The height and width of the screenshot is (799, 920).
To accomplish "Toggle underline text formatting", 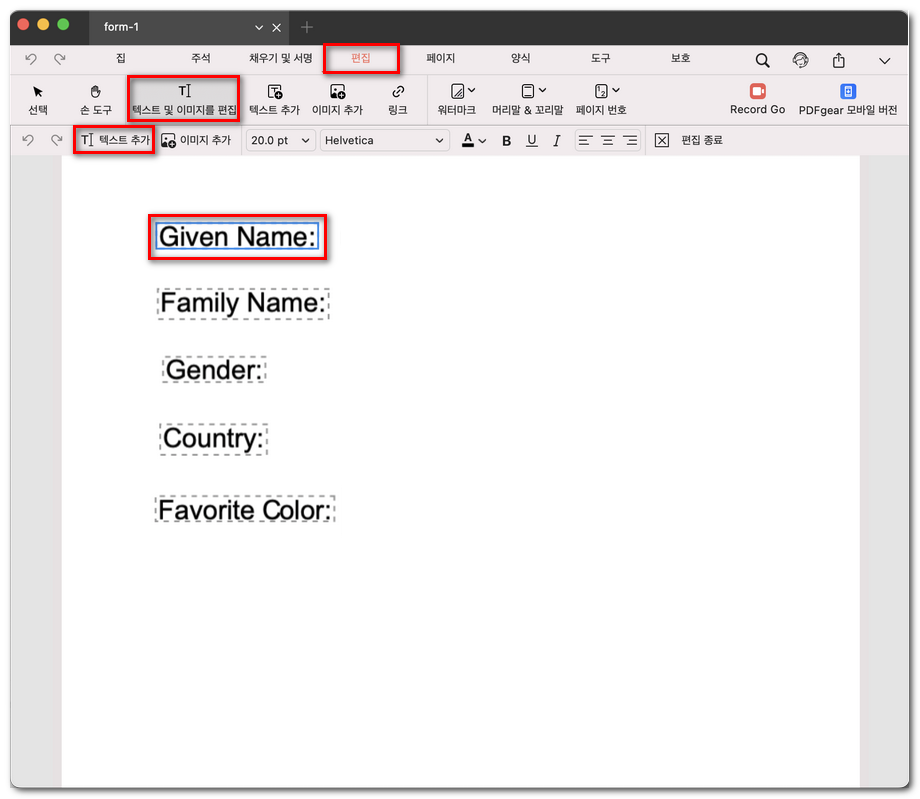I will (531, 141).
